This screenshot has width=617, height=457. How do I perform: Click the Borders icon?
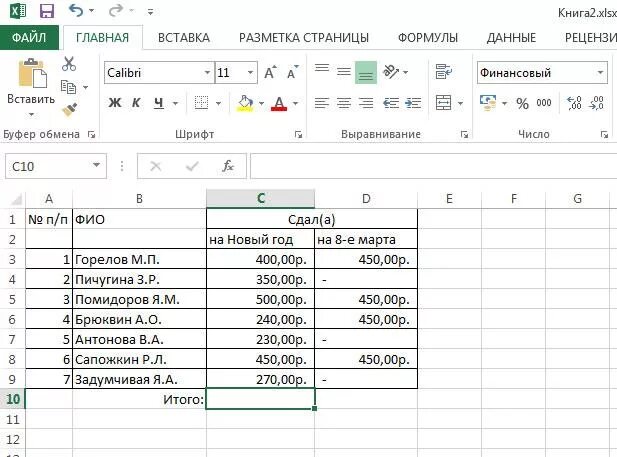201,104
